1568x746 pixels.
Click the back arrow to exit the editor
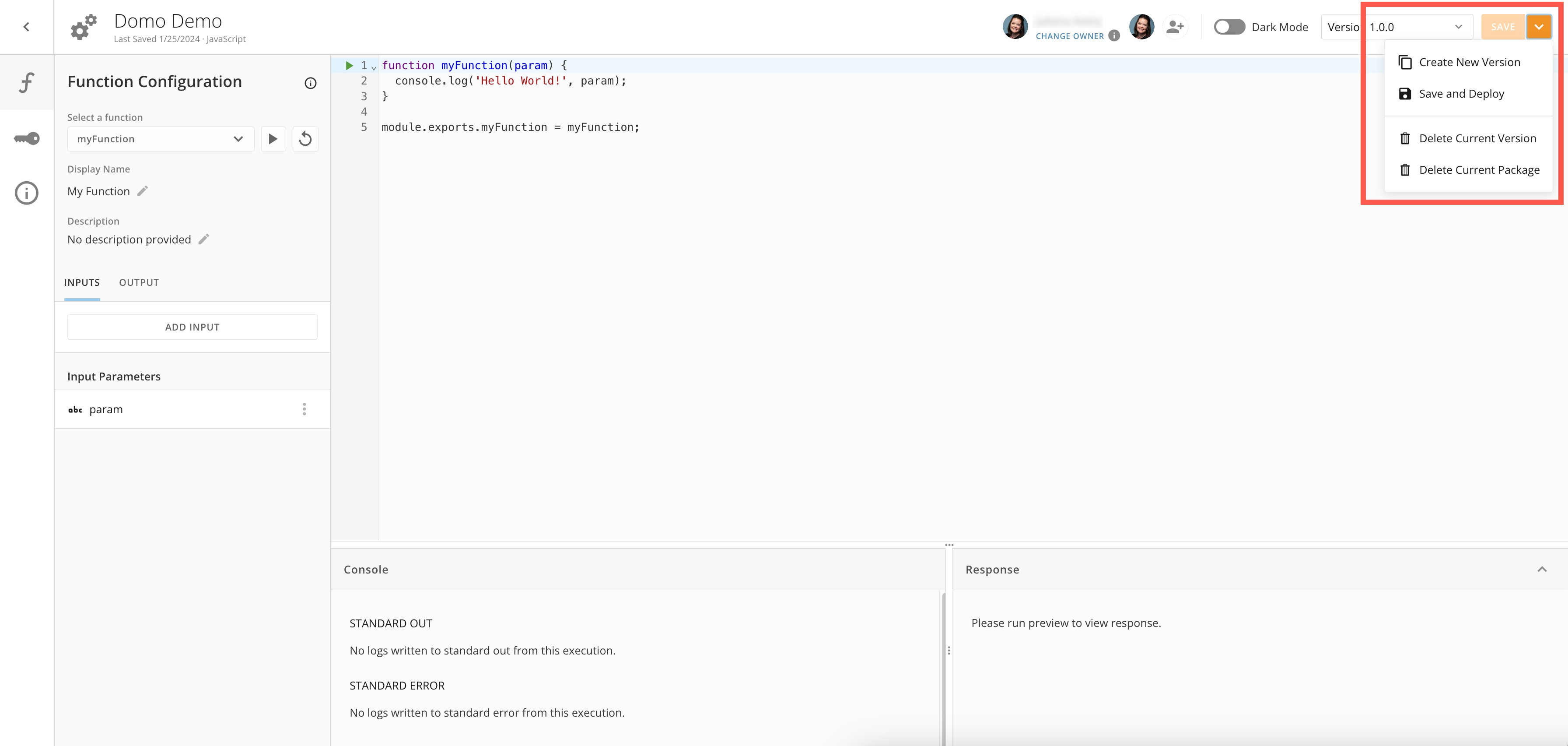tap(25, 26)
